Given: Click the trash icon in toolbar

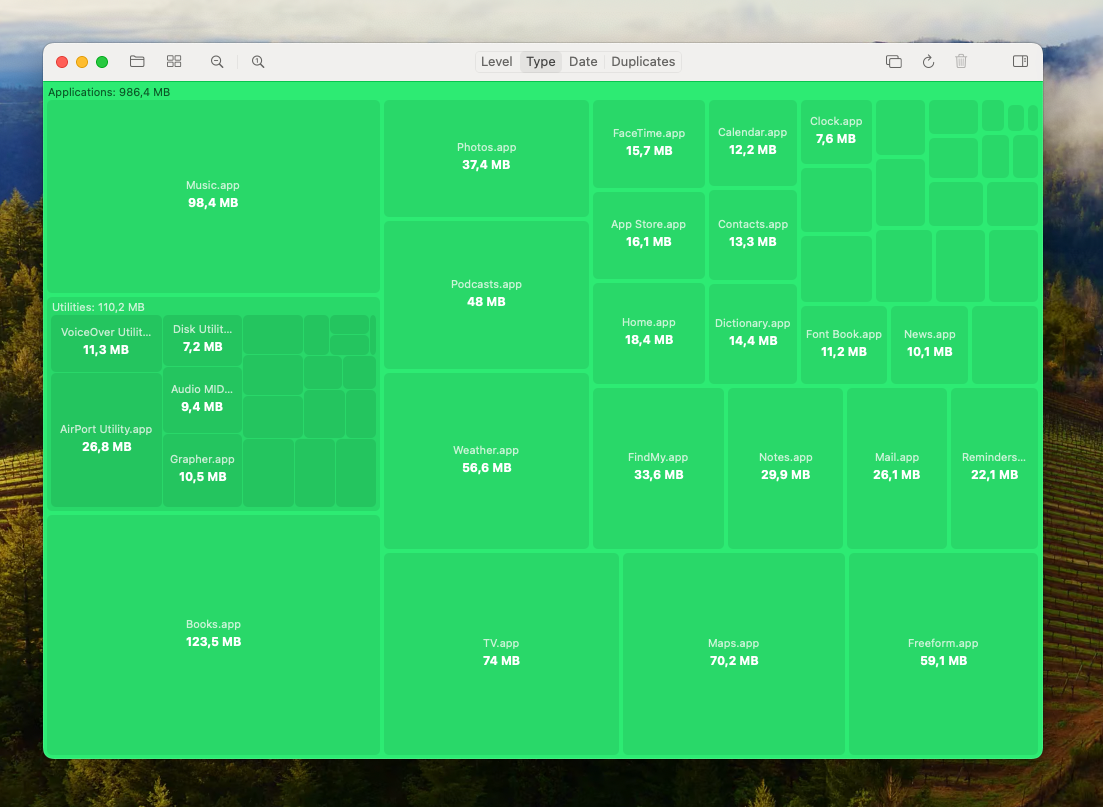Looking at the screenshot, I should coord(961,62).
